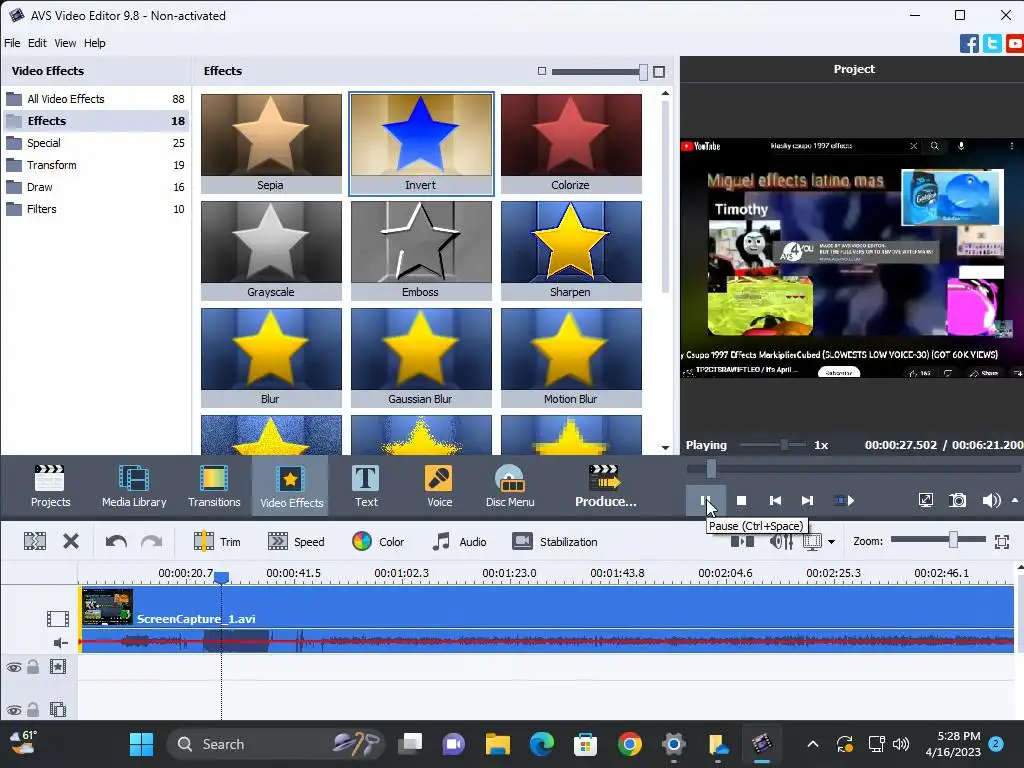Open the File menu
Viewport: 1024px width, 768px height.
tap(12, 43)
